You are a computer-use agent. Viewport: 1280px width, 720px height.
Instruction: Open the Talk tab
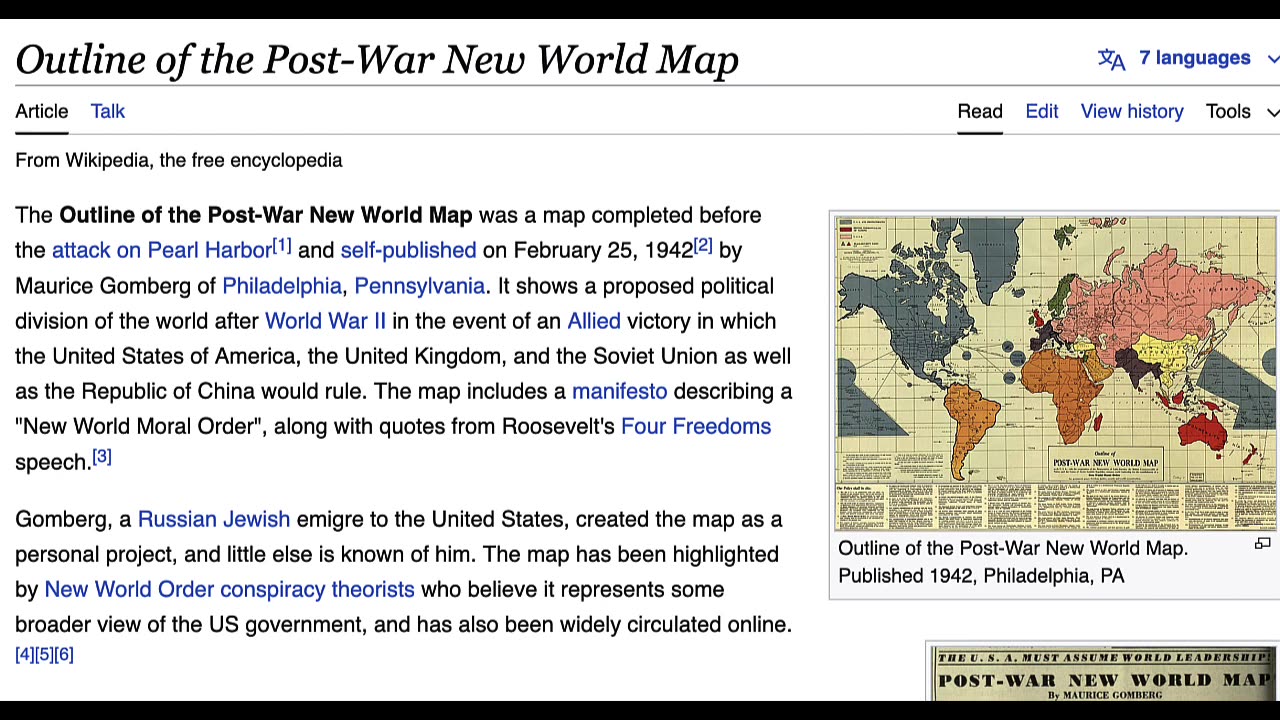(108, 111)
